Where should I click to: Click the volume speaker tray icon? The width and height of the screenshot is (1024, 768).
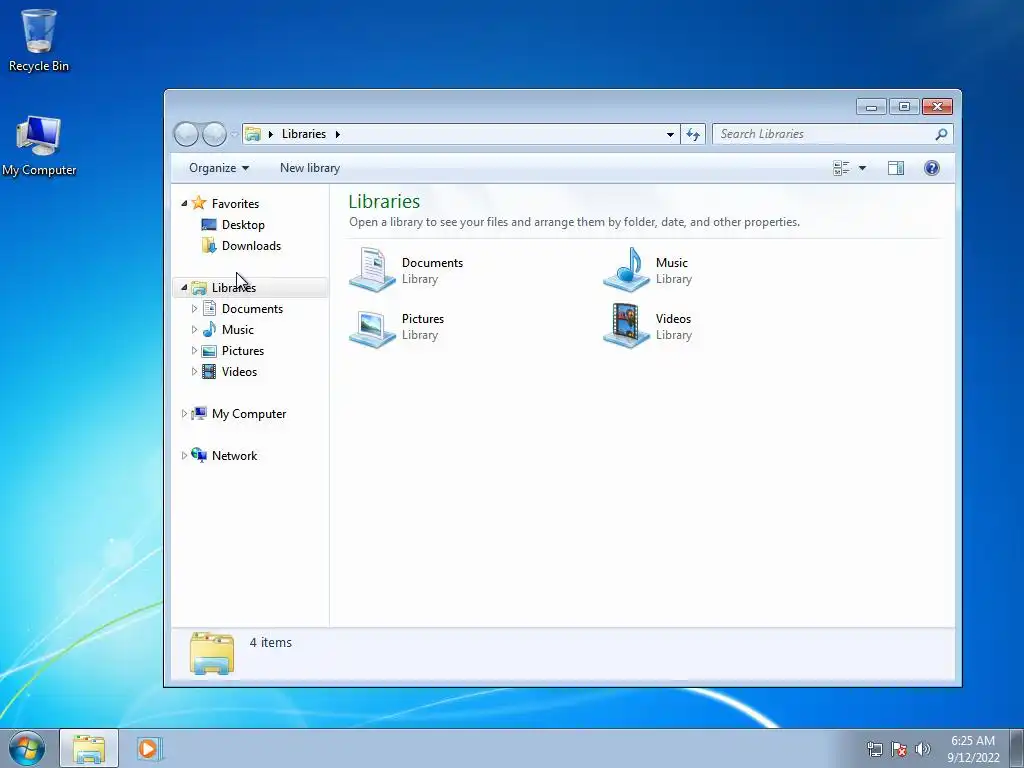(923, 749)
